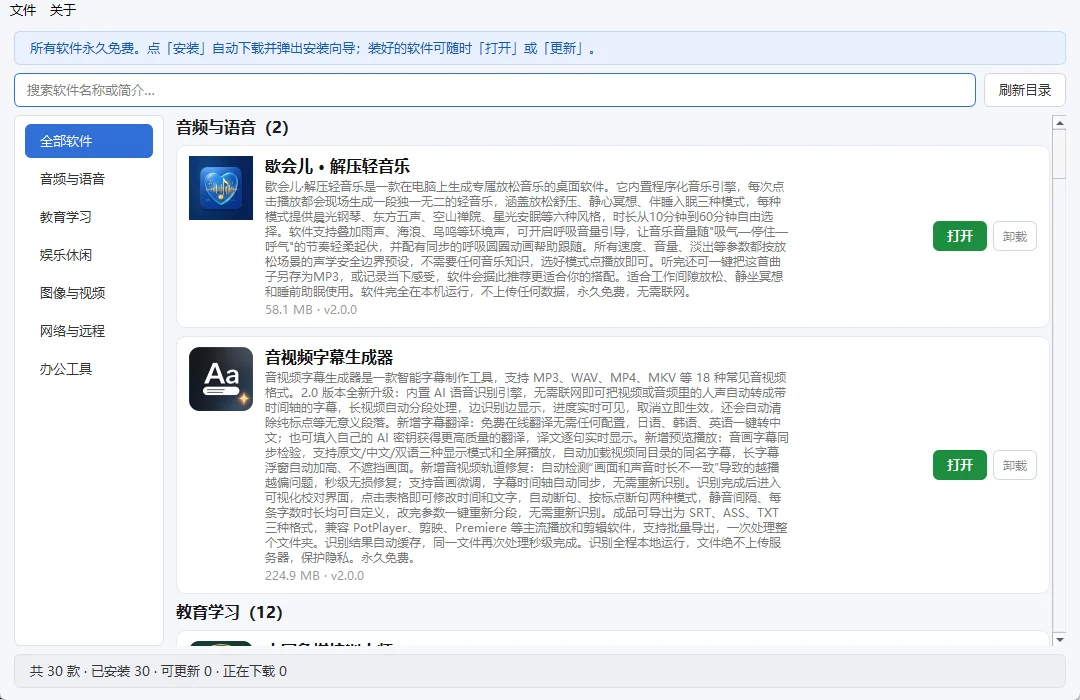Screen dimensions: 1080x700
Task: Click the 音视频字幕生成器 title
Action: click(x=329, y=357)
